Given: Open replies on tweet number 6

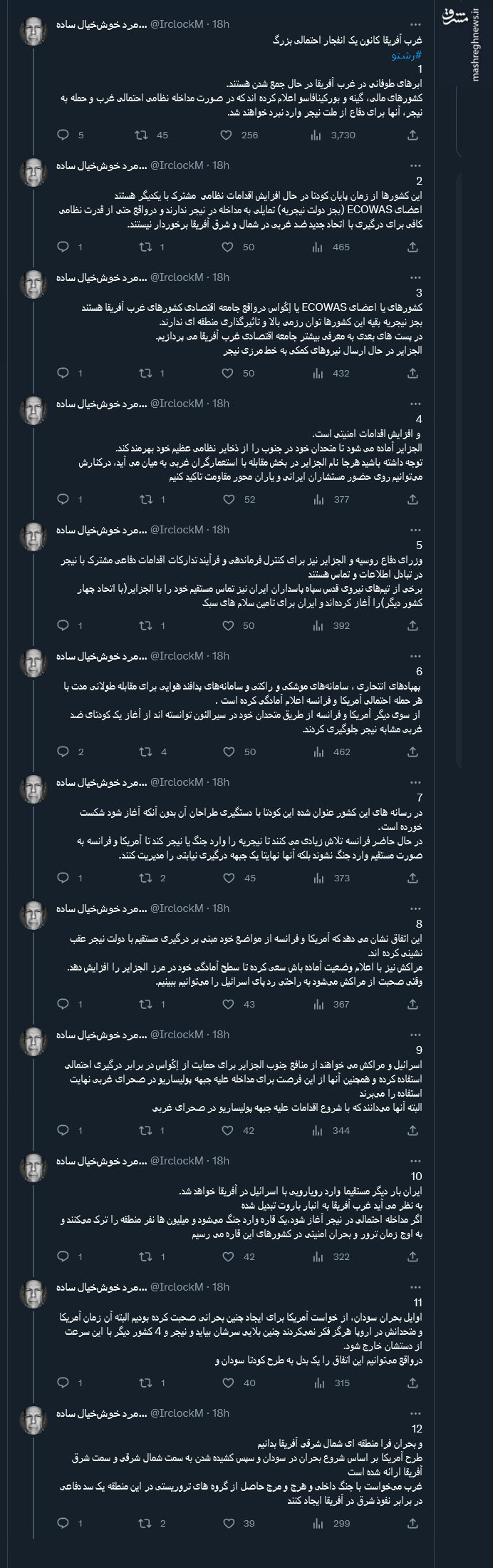Looking at the screenshot, I should click(64, 749).
